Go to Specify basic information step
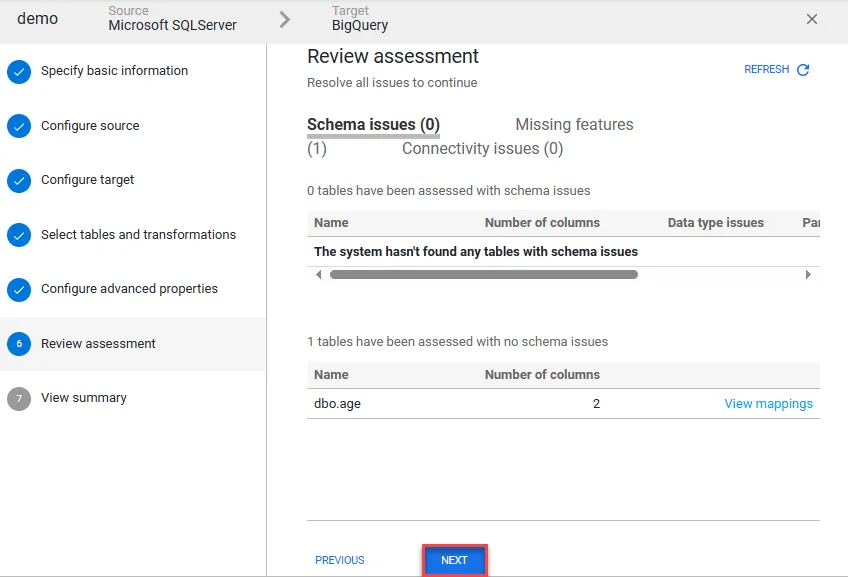Viewport: 848px width, 577px height. (x=114, y=71)
